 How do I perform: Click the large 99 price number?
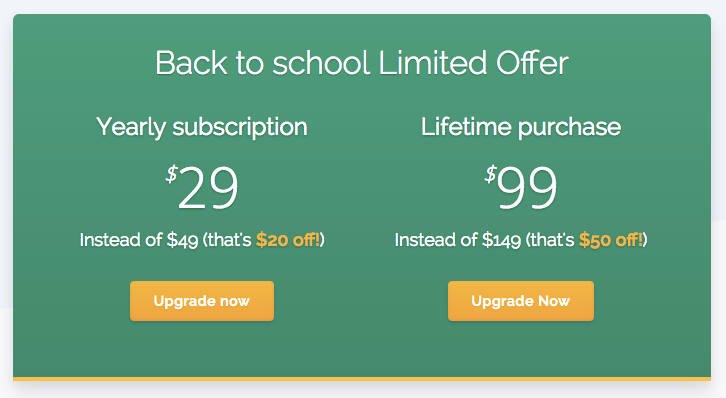[527, 187]
